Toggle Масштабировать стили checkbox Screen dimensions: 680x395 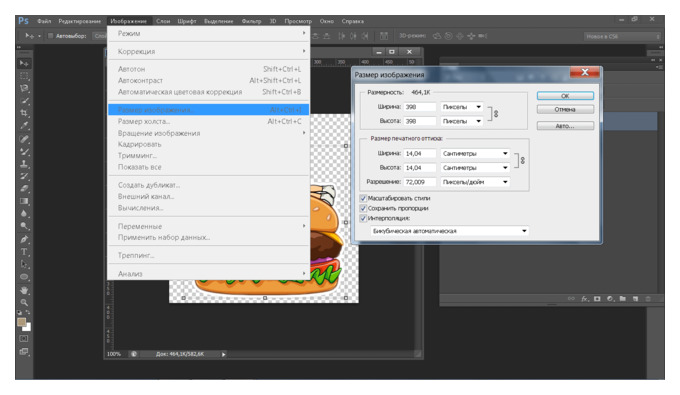[x=363, y=198]
